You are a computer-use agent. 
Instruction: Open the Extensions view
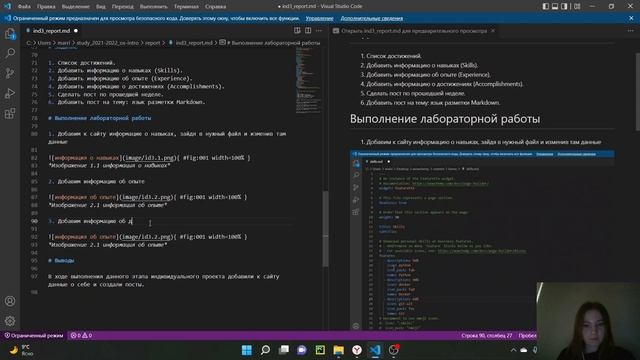[10, 113]
